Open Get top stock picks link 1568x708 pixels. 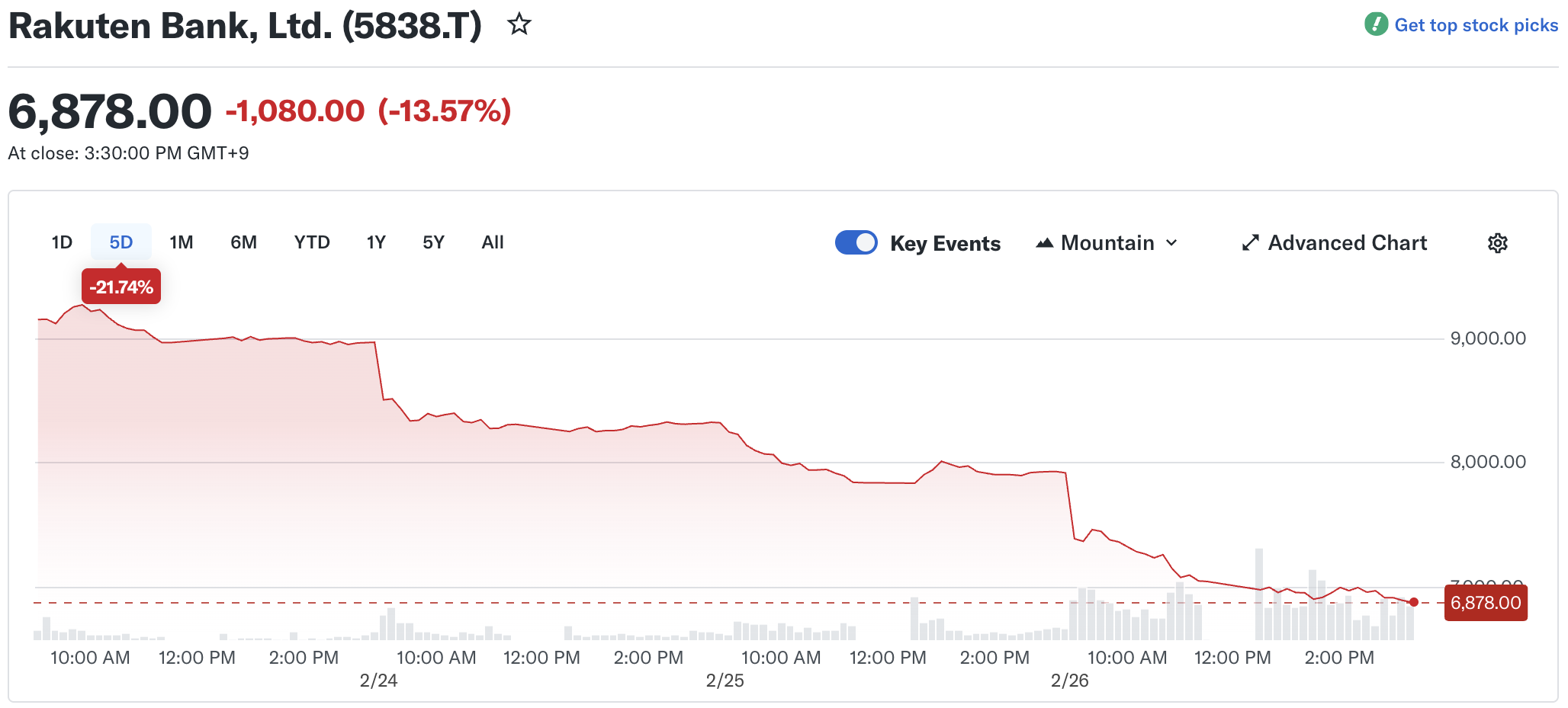(1476, 25)
